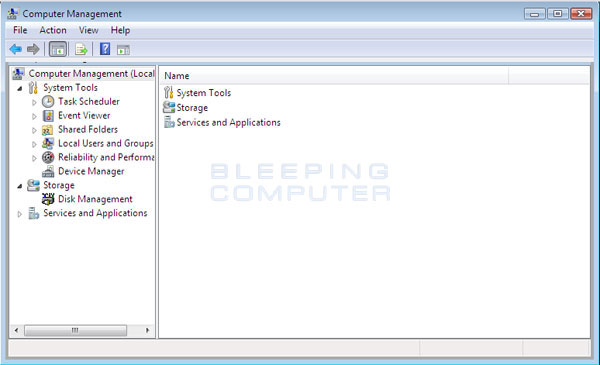Viewport: 600px width, 365px height.
Task: Click the Storage icon in the right pane
Action: pyautogui.click(x=169, y=108)
